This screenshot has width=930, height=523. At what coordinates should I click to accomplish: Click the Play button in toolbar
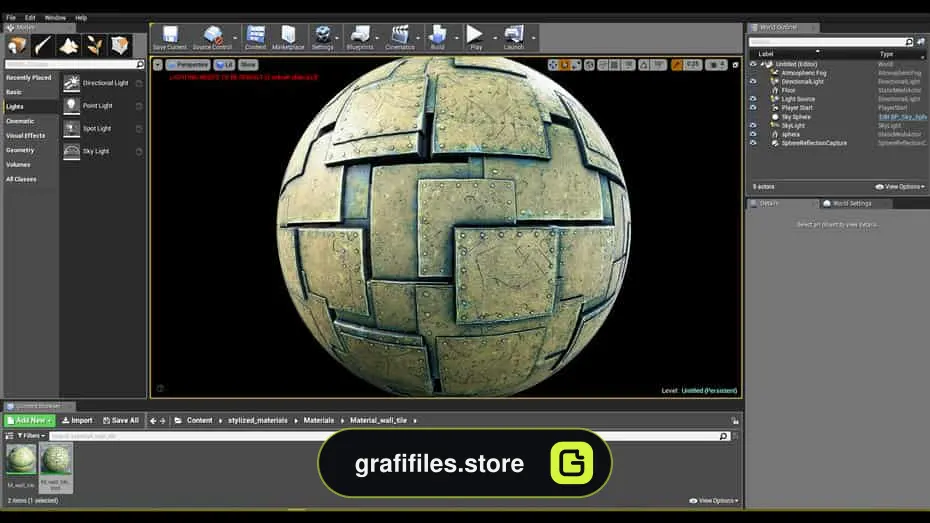475,37
